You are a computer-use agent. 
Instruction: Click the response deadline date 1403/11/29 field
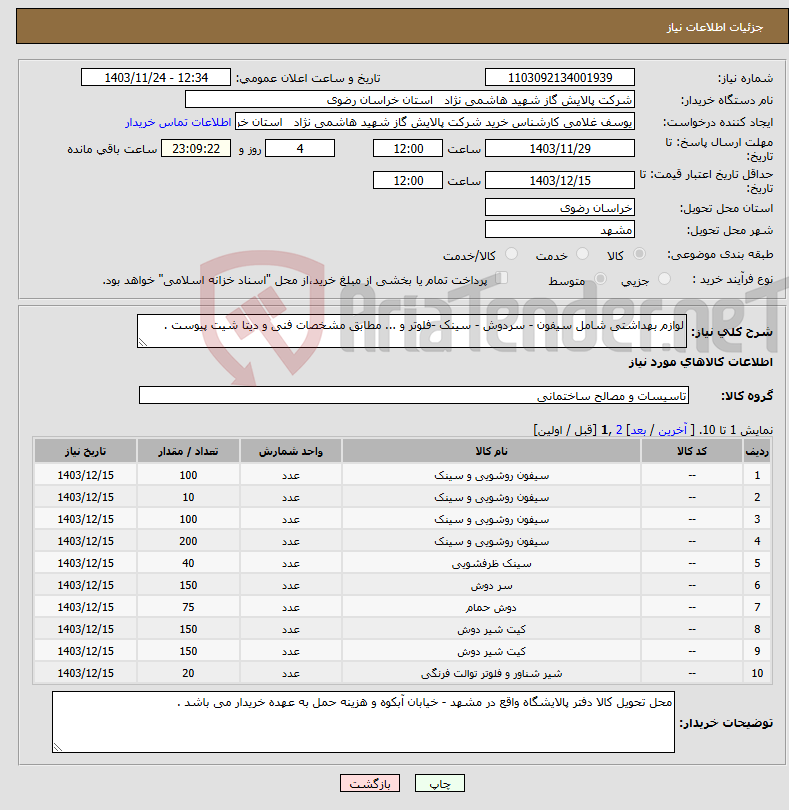[560, 149]
